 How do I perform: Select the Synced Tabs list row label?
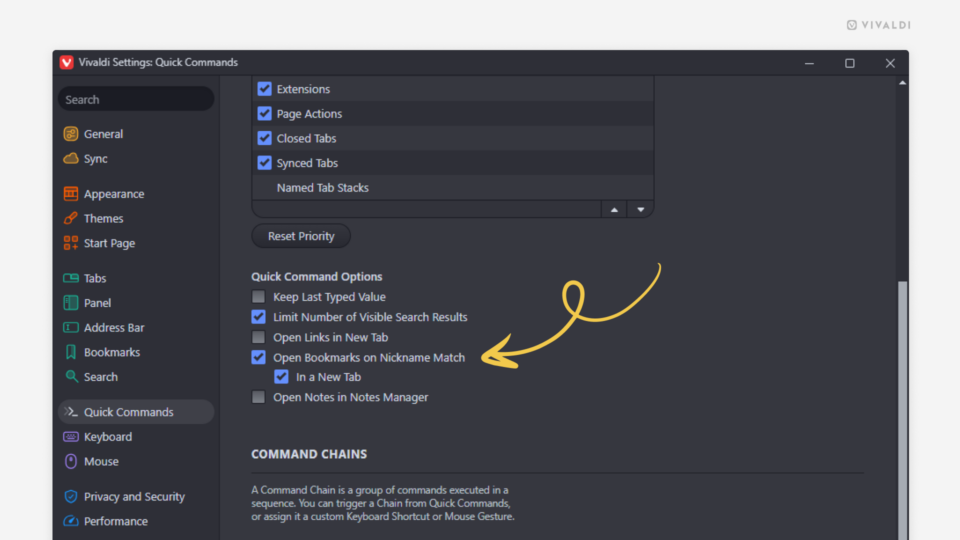307,163
